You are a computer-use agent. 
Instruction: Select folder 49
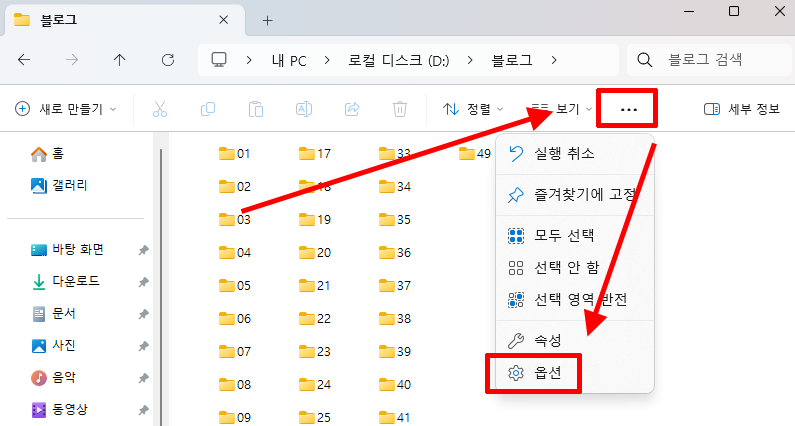[475, 153]
